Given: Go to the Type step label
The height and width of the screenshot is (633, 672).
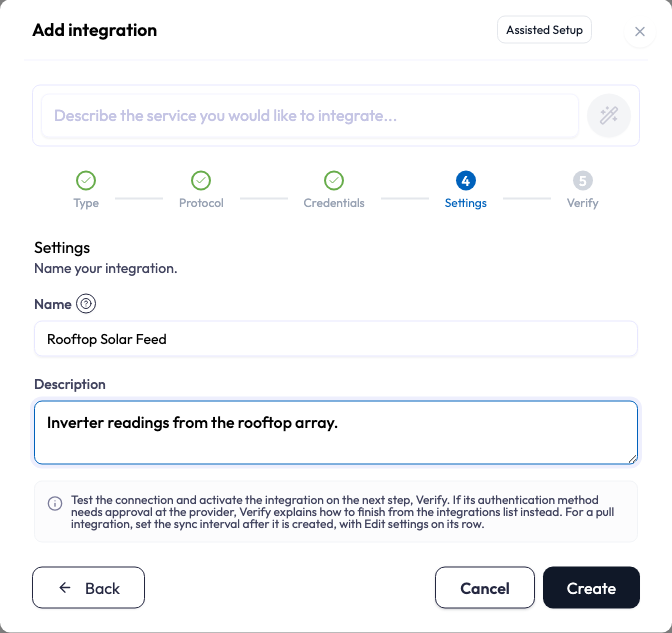Looking at the screenshot, I should (86, 203).
